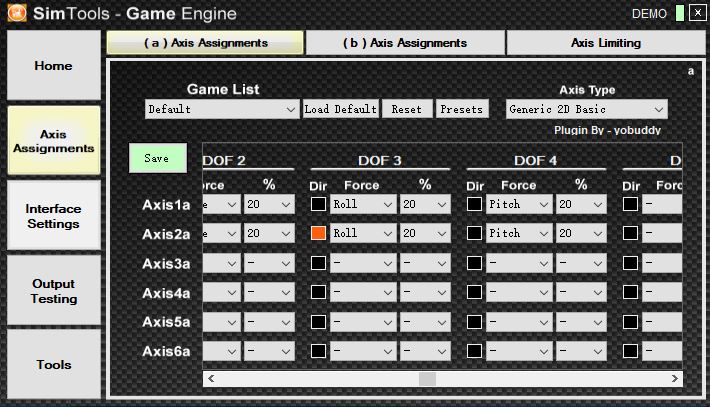The height and width of the screenshot is (407, 710).
Task: Open Axis2a DOF 4 Pitch force dropdown
Action: point(519,233)
